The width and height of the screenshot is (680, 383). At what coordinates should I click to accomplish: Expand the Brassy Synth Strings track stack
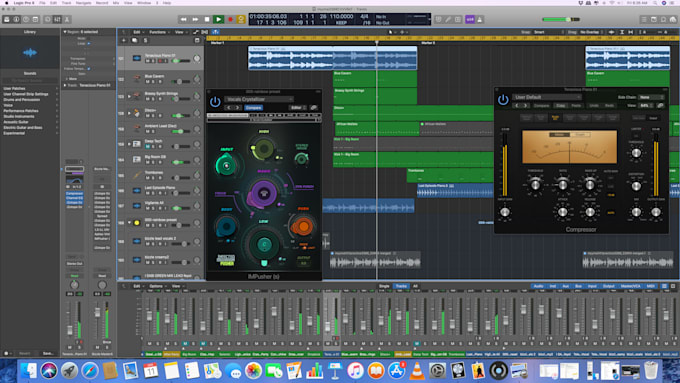pos(129,96)
